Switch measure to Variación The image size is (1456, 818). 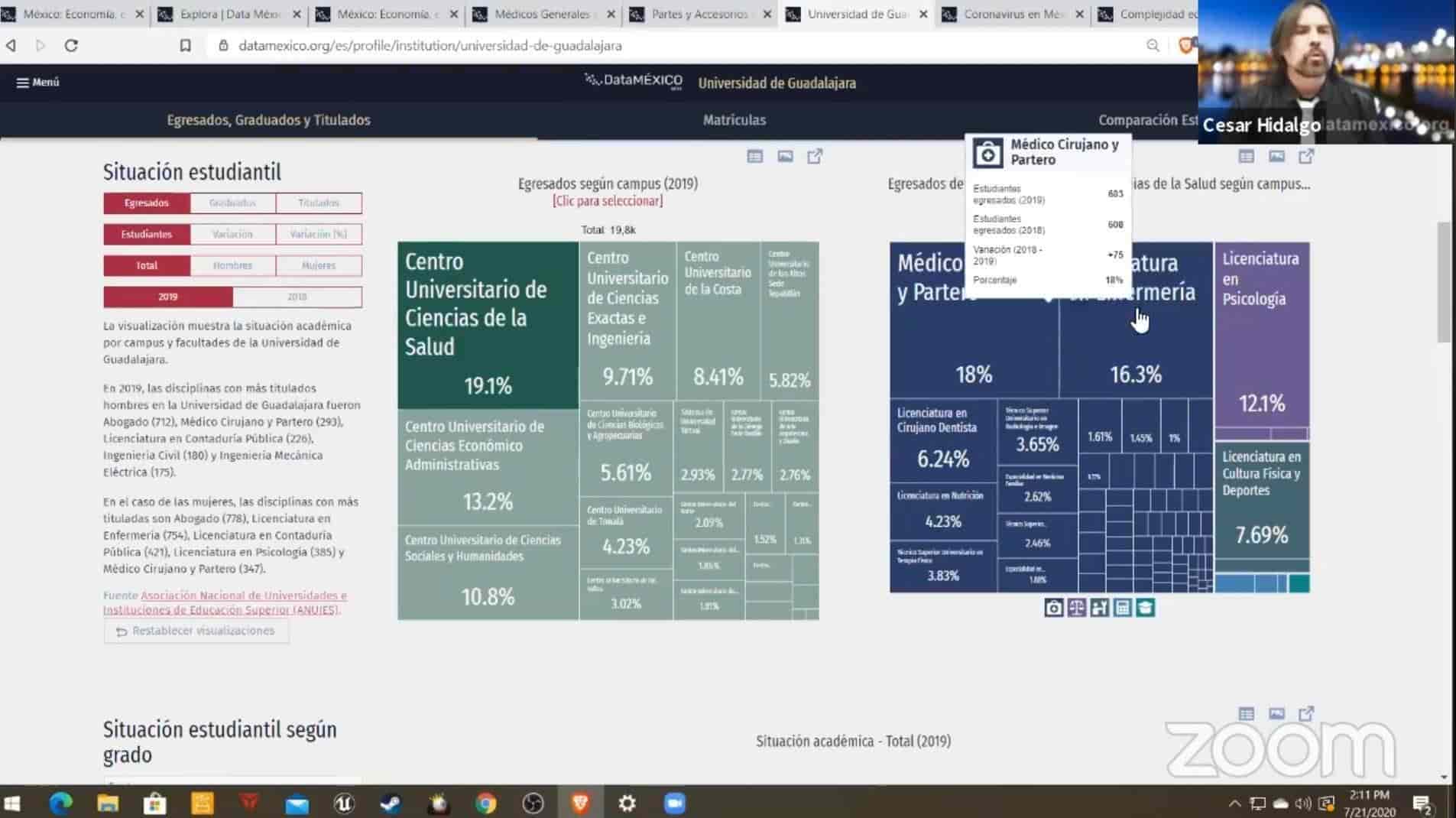(232, 234)
